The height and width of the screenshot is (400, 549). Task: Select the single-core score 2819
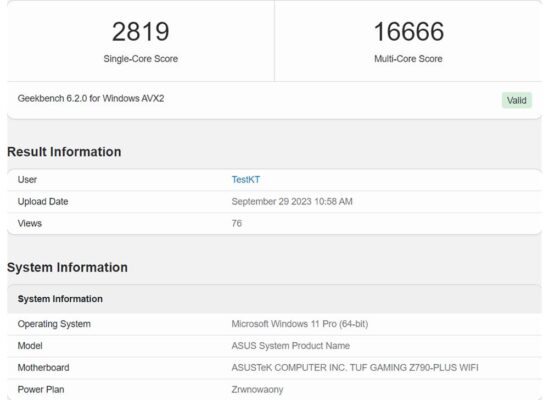point(141,32)
